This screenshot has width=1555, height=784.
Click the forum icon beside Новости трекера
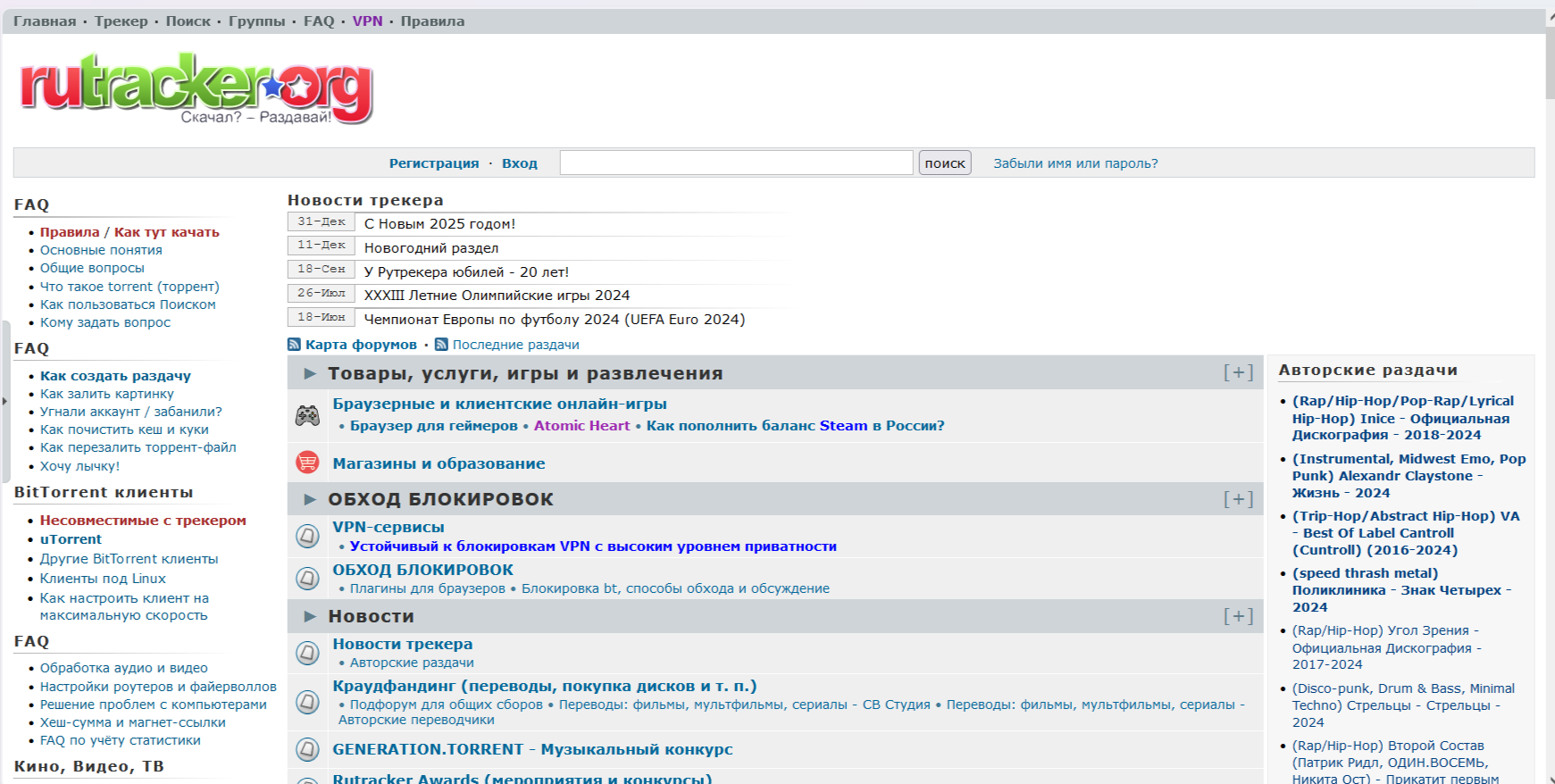307,653
